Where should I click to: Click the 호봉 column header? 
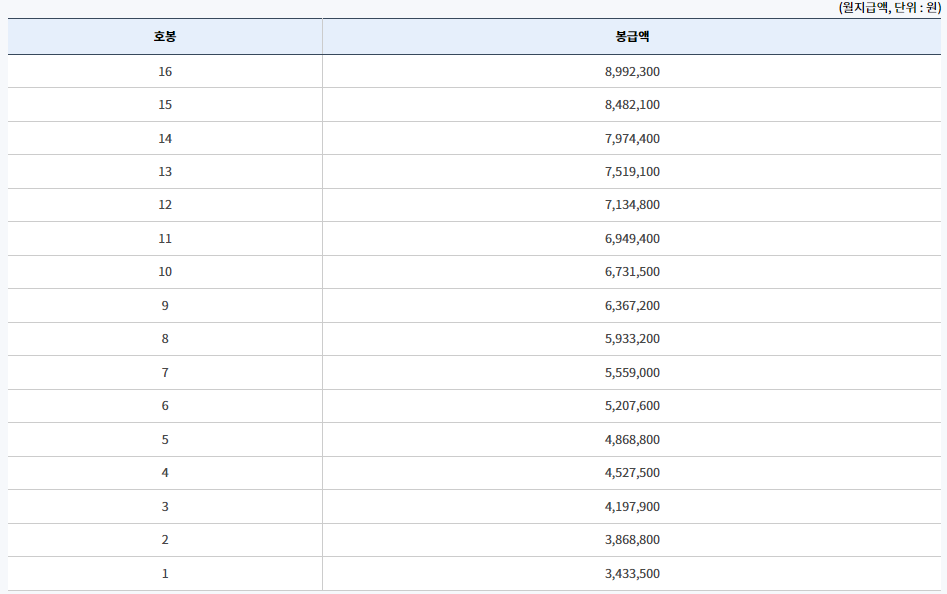pos(165,37)
